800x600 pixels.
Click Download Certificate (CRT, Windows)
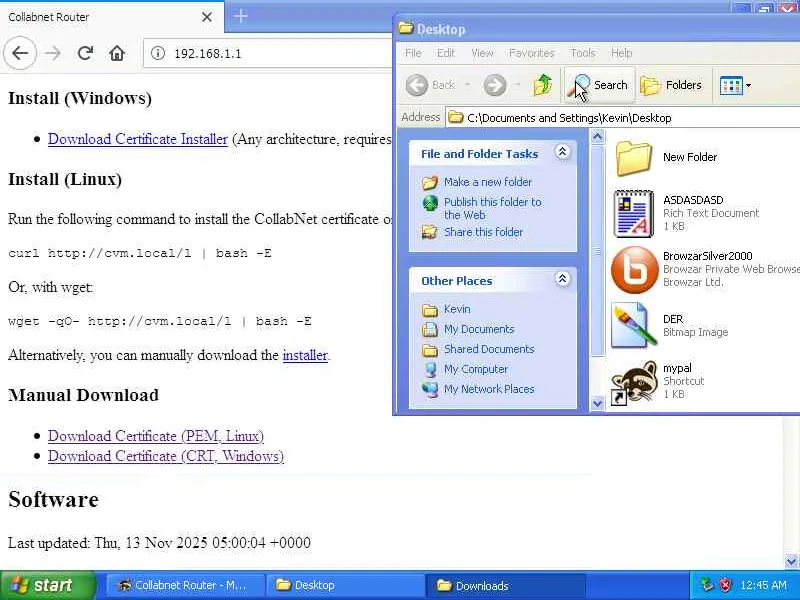click(x=166, y=456)
